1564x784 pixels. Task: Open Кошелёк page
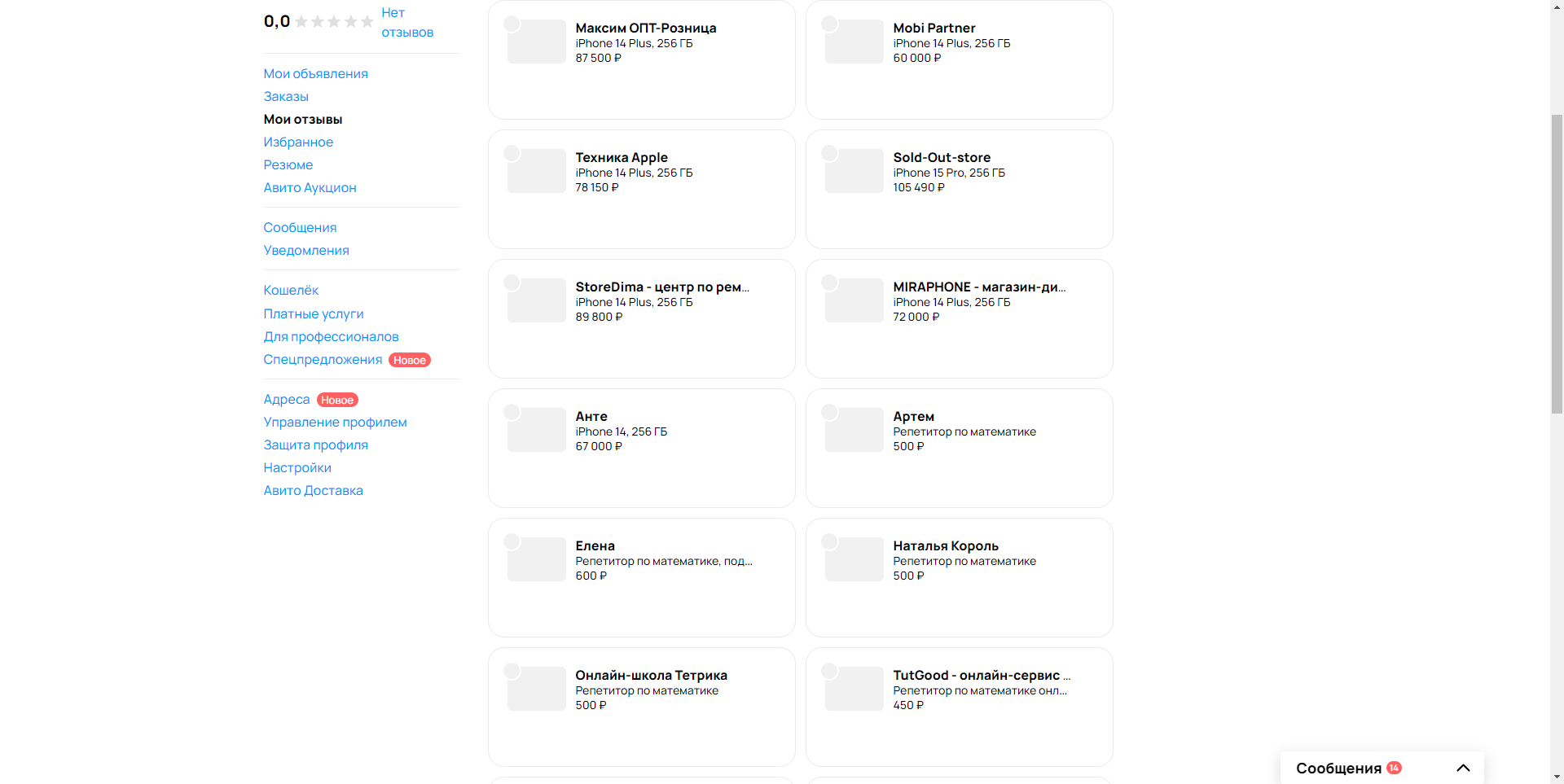click(x=291, y=291)
